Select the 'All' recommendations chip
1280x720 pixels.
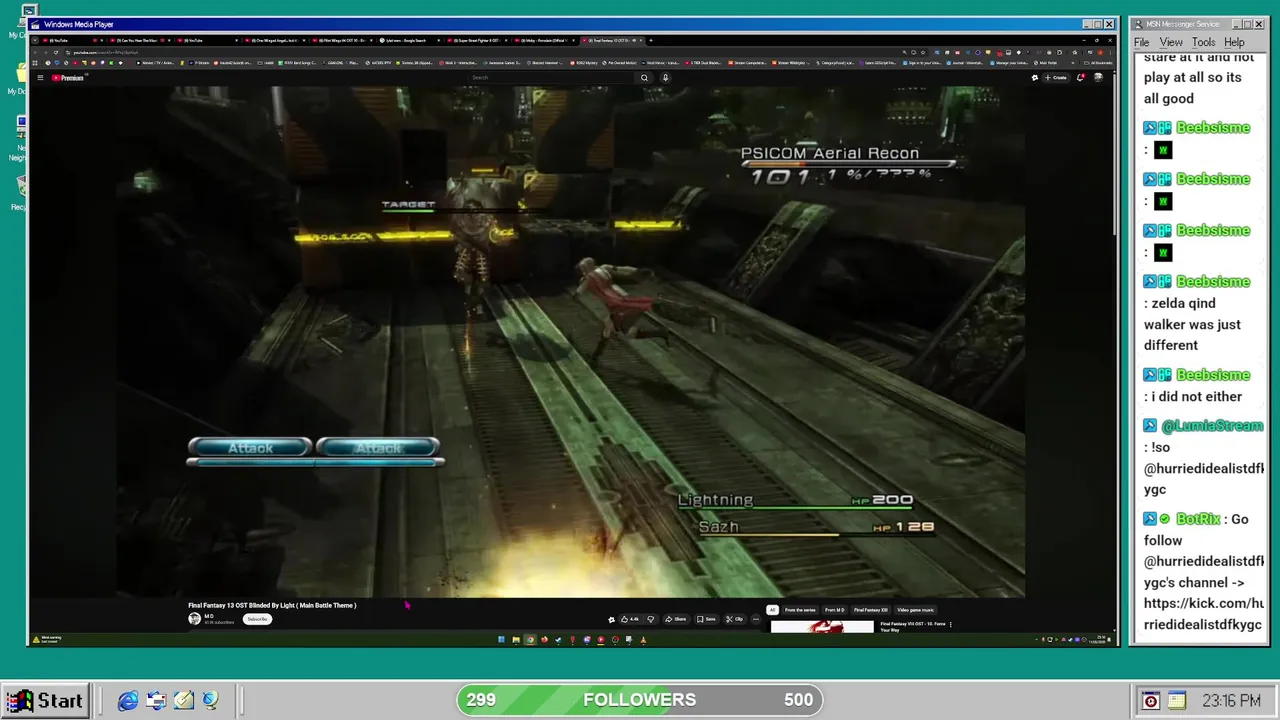click(x=772, y=610)
